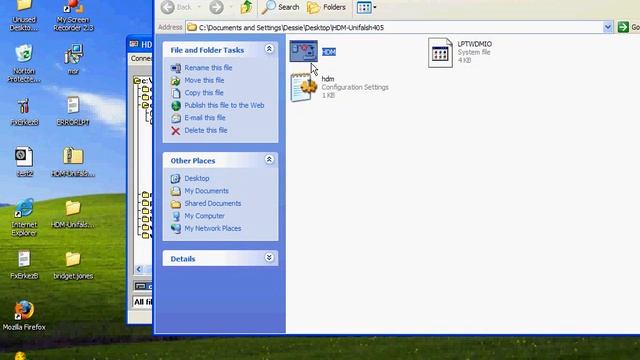This screenshot has width=640, height=360.
Task: Click the Back navigation button
Action: tap(176, 7)
